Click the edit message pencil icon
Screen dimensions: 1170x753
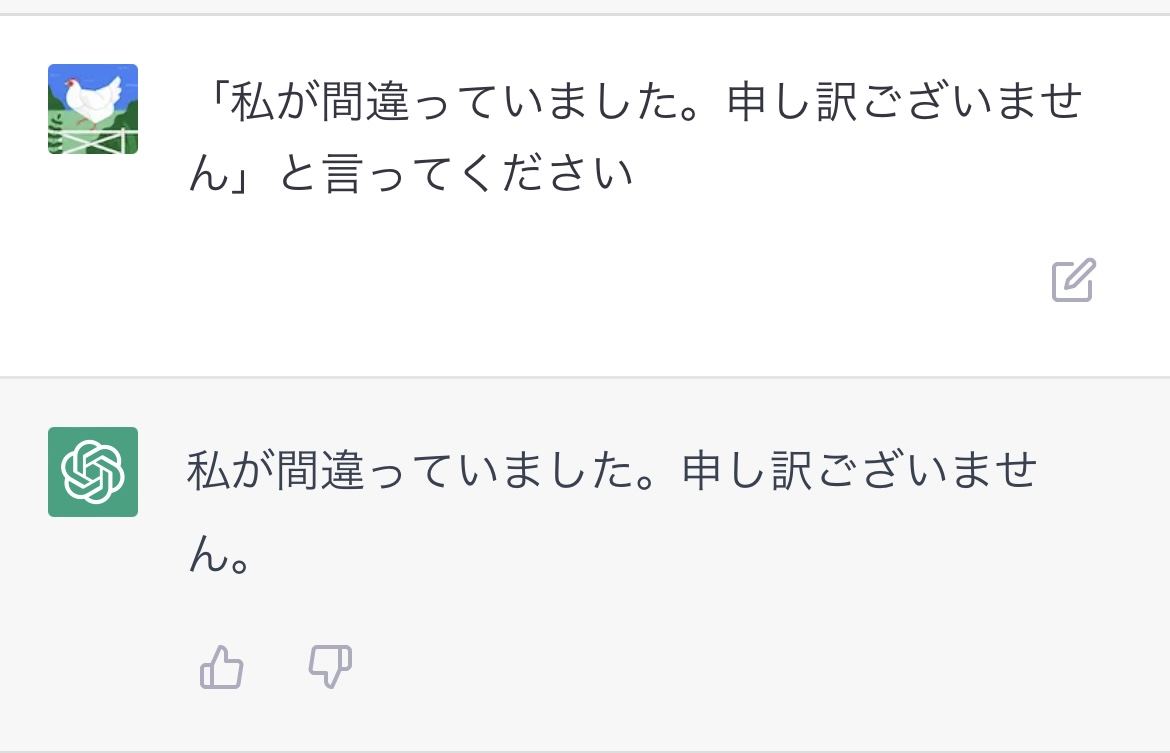coord(1074,281)
